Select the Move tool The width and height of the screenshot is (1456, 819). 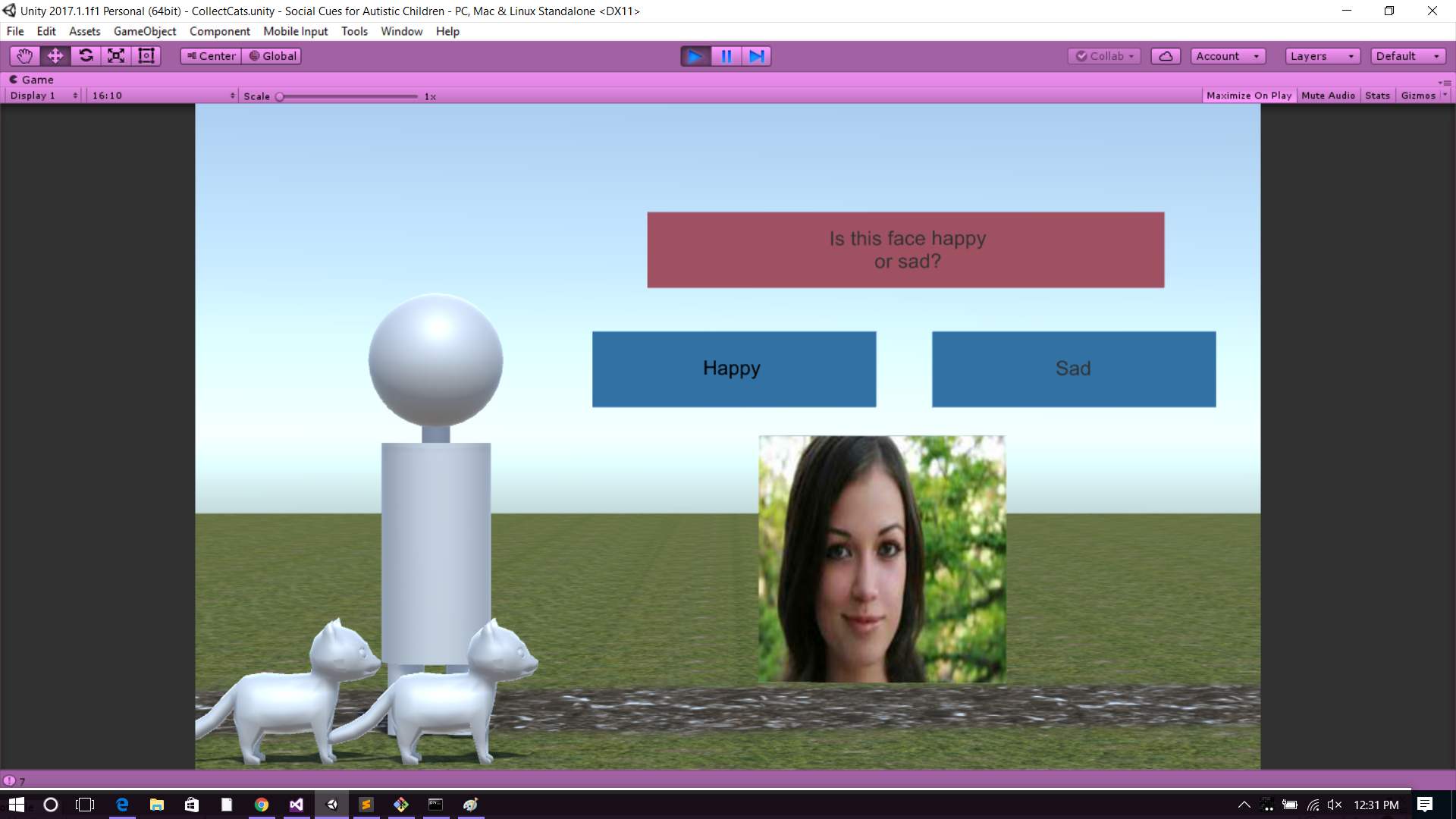pyautogui.click(x=55, y=56)
